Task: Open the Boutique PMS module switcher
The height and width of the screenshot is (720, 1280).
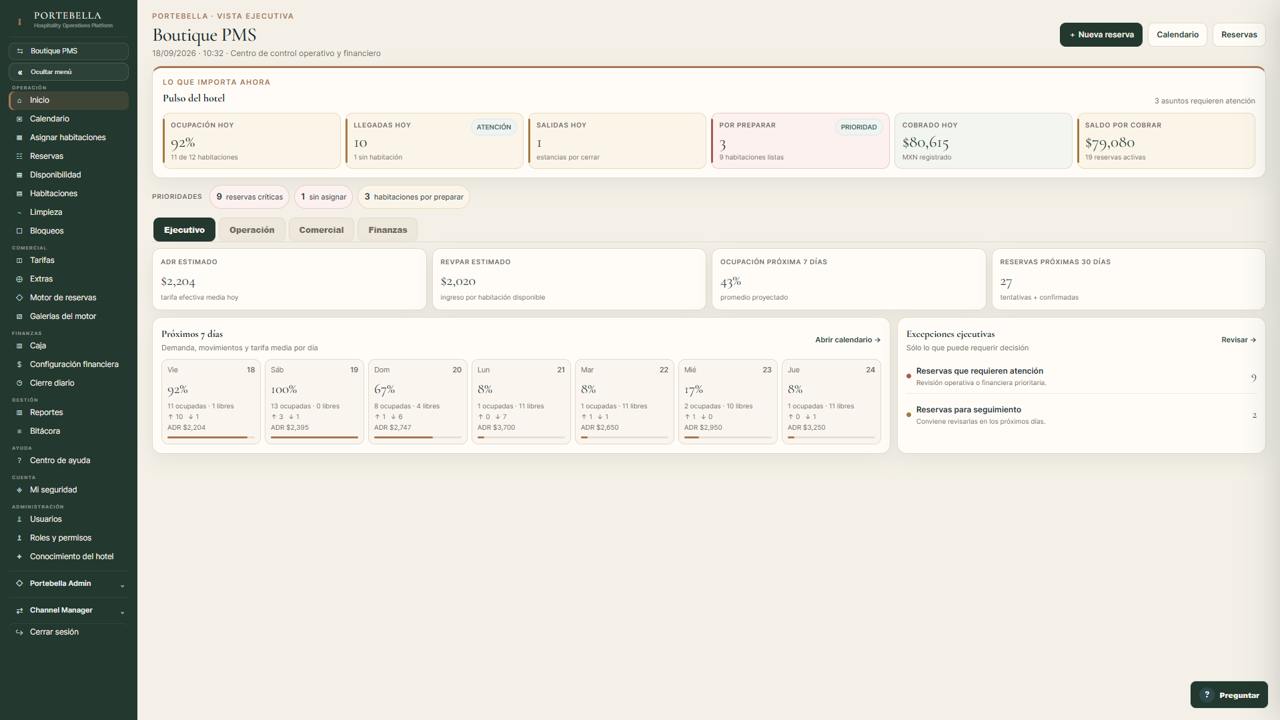Action: (68, 51)
